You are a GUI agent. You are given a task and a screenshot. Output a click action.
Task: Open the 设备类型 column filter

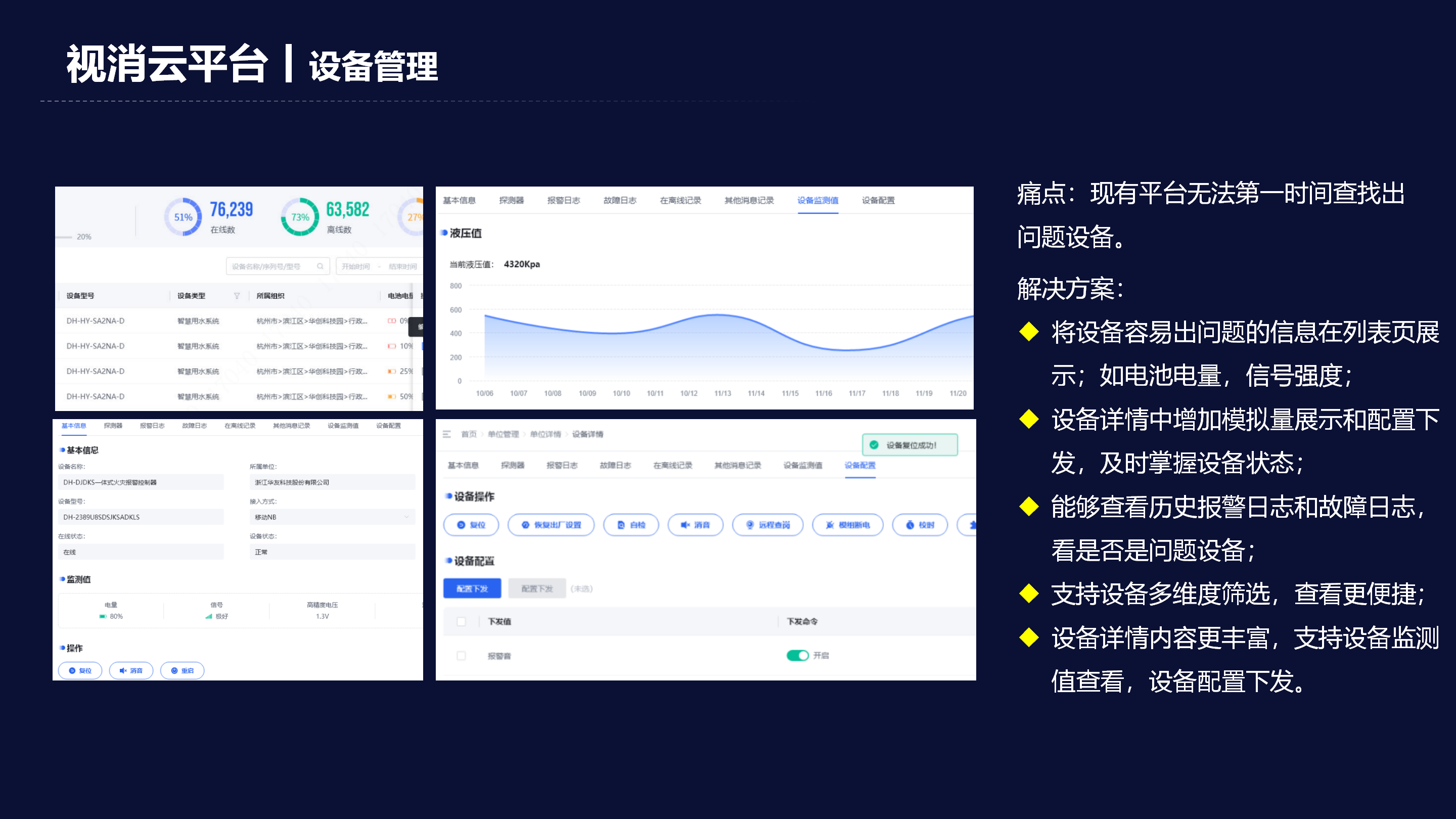[237, 296]
